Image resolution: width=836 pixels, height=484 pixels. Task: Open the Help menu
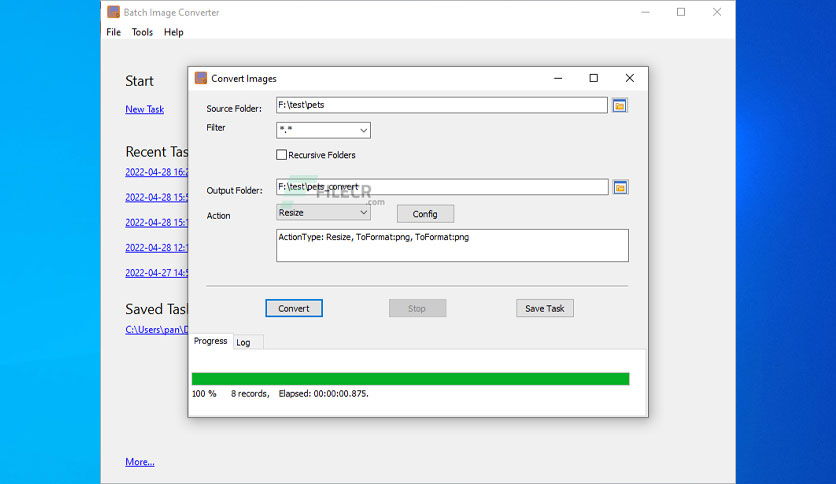tap(173, 32)
